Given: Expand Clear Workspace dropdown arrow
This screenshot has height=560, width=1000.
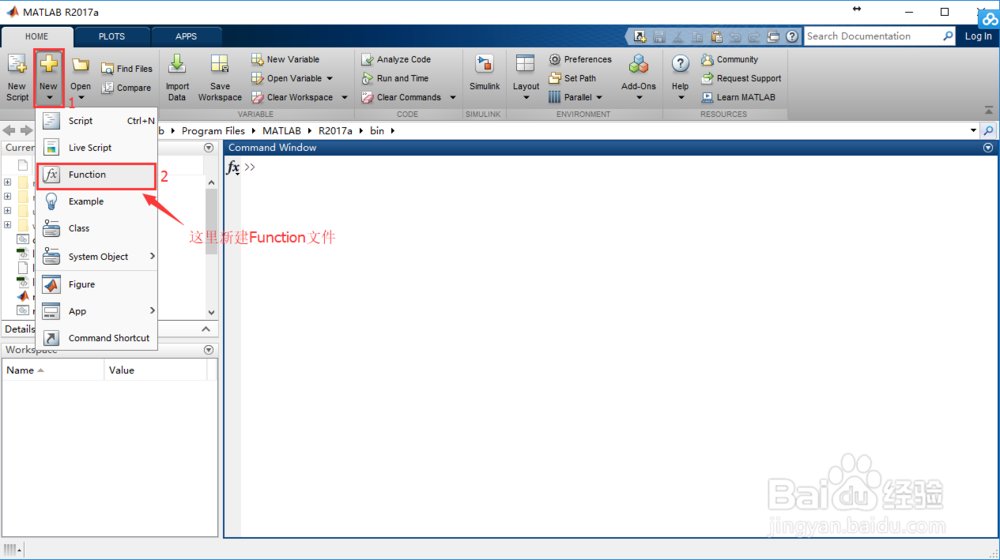Looking at the screenshot, I should coord(344,98).
